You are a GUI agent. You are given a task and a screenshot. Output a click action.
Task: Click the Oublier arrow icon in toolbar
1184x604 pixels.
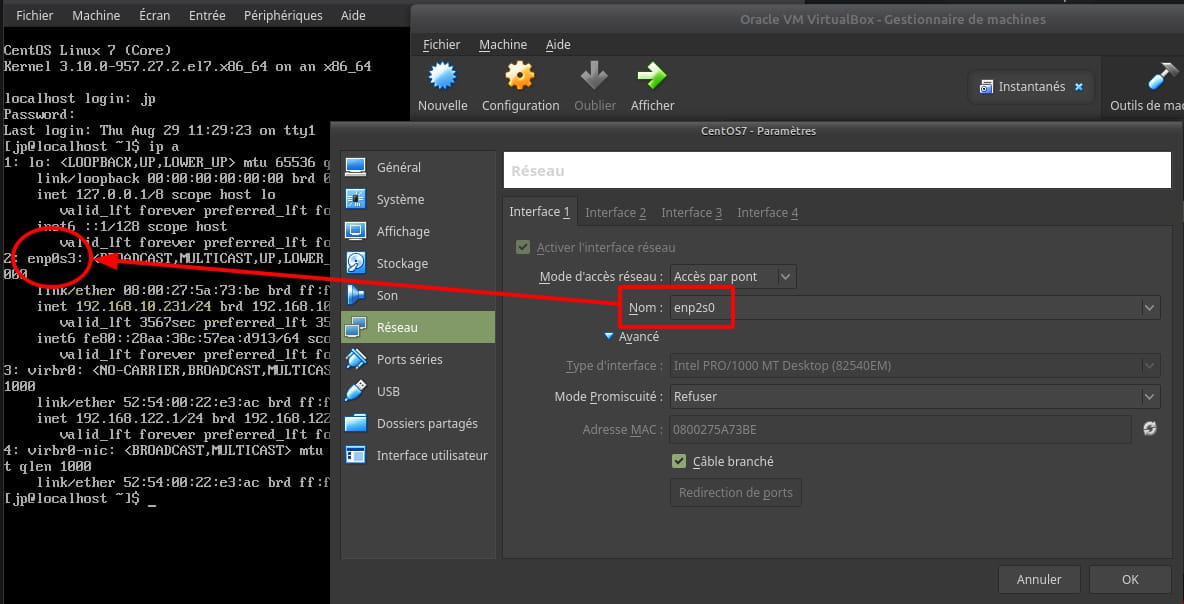594,77
